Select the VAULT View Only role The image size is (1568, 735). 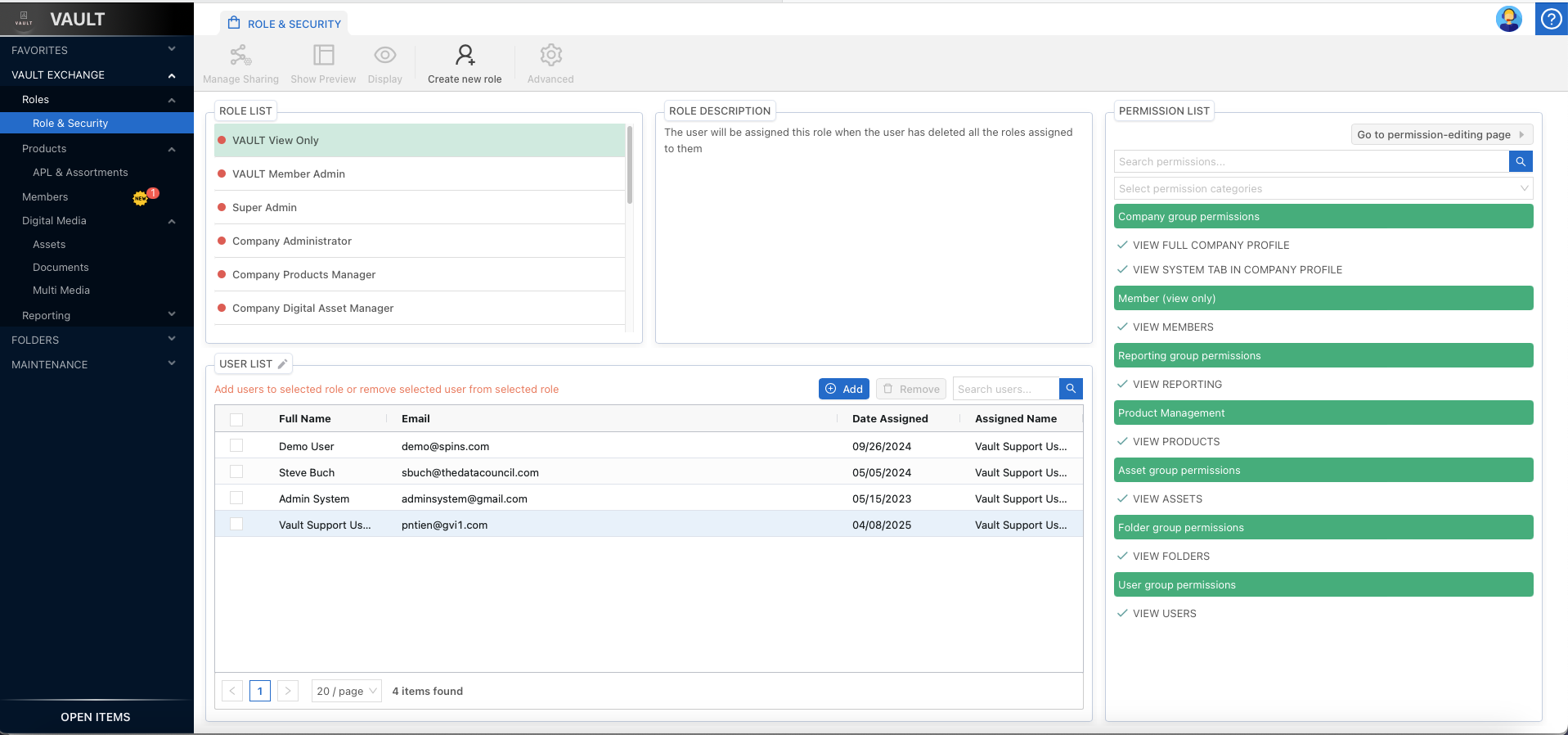[x=420, y=140]
